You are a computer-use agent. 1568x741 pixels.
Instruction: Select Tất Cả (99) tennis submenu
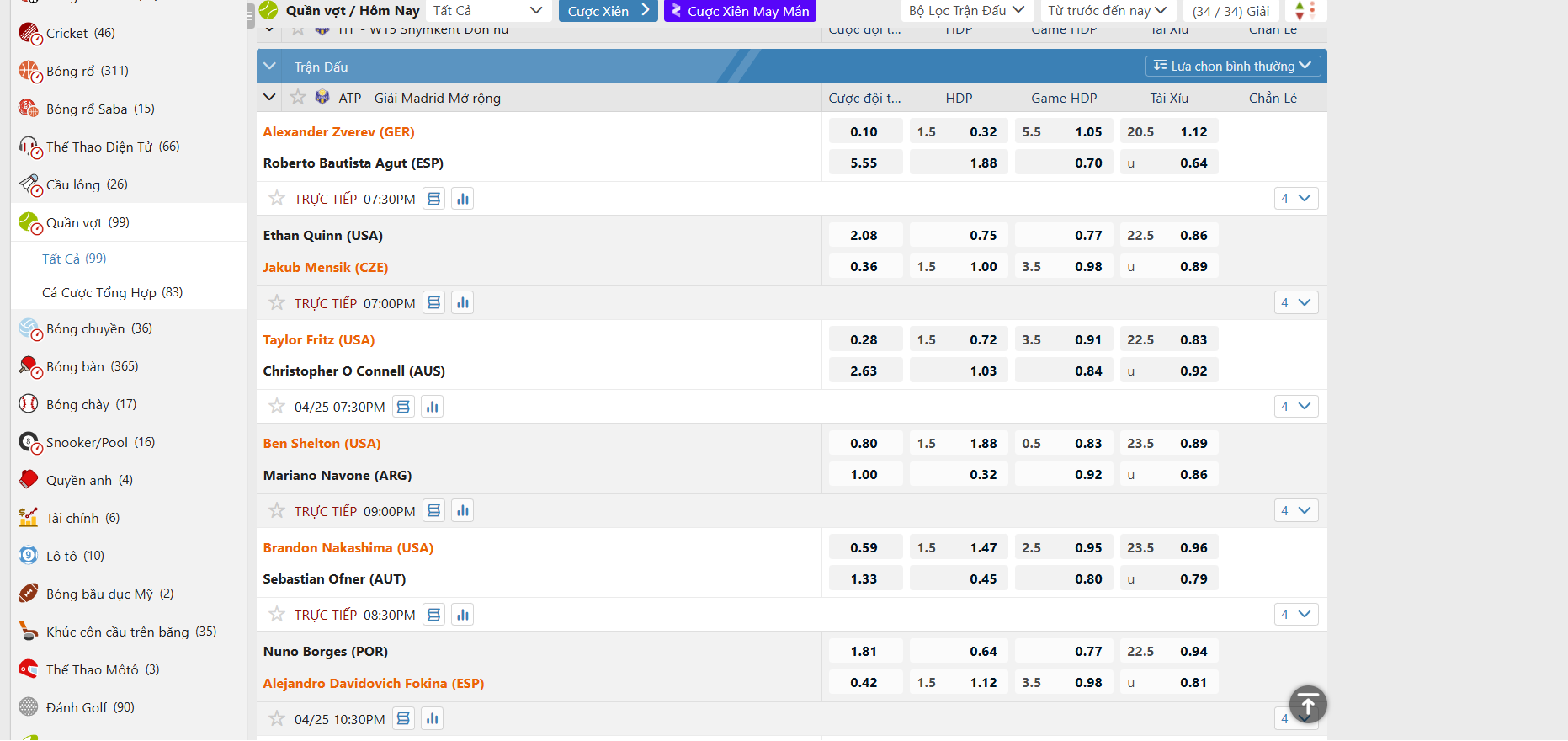[74, 259]
